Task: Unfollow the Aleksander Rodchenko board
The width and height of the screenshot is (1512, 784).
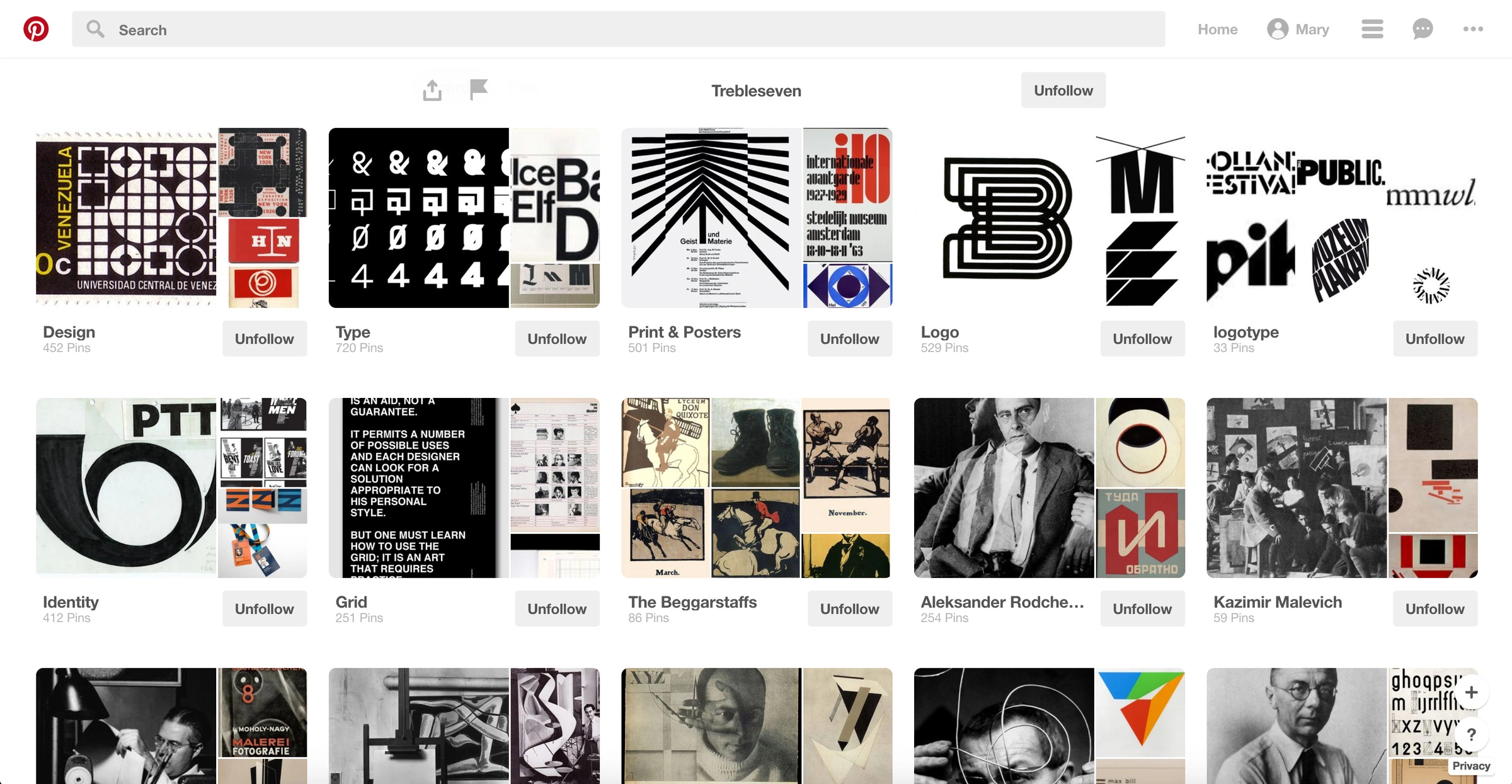Action: coord(1142,609)
